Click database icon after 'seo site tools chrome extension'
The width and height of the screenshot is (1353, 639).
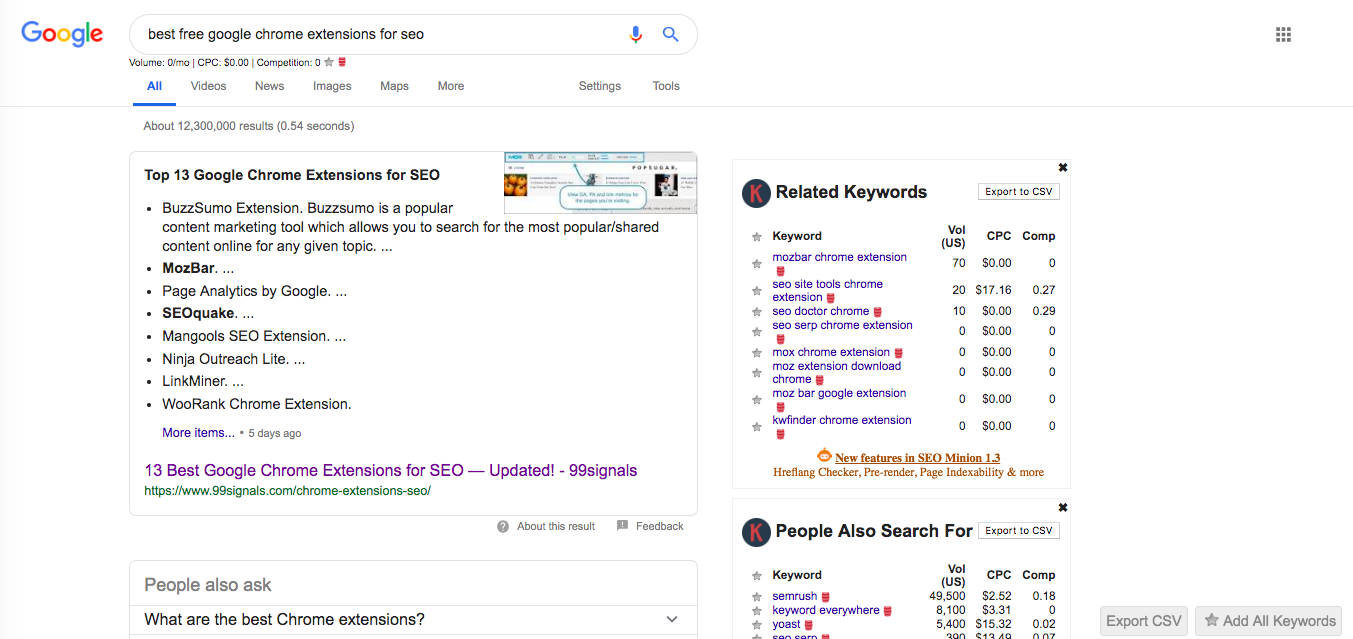[831, 298]
